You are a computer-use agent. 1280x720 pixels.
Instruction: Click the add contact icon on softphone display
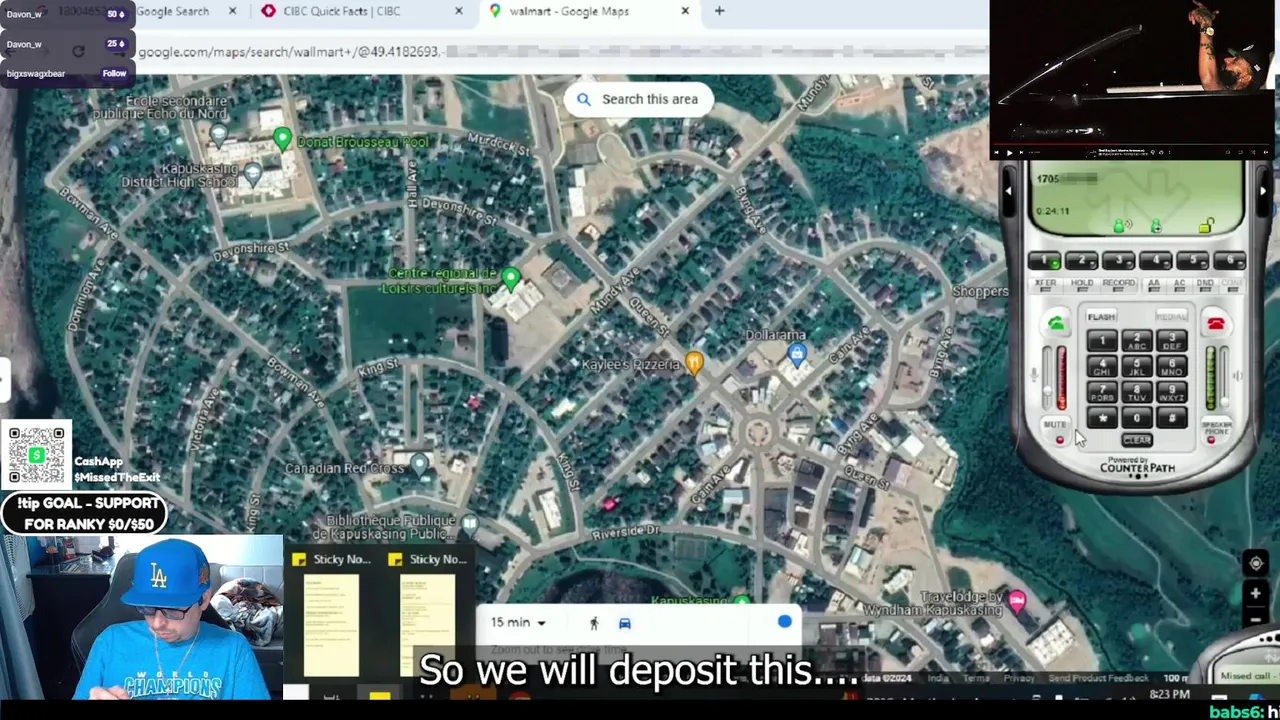[1156, 226]
